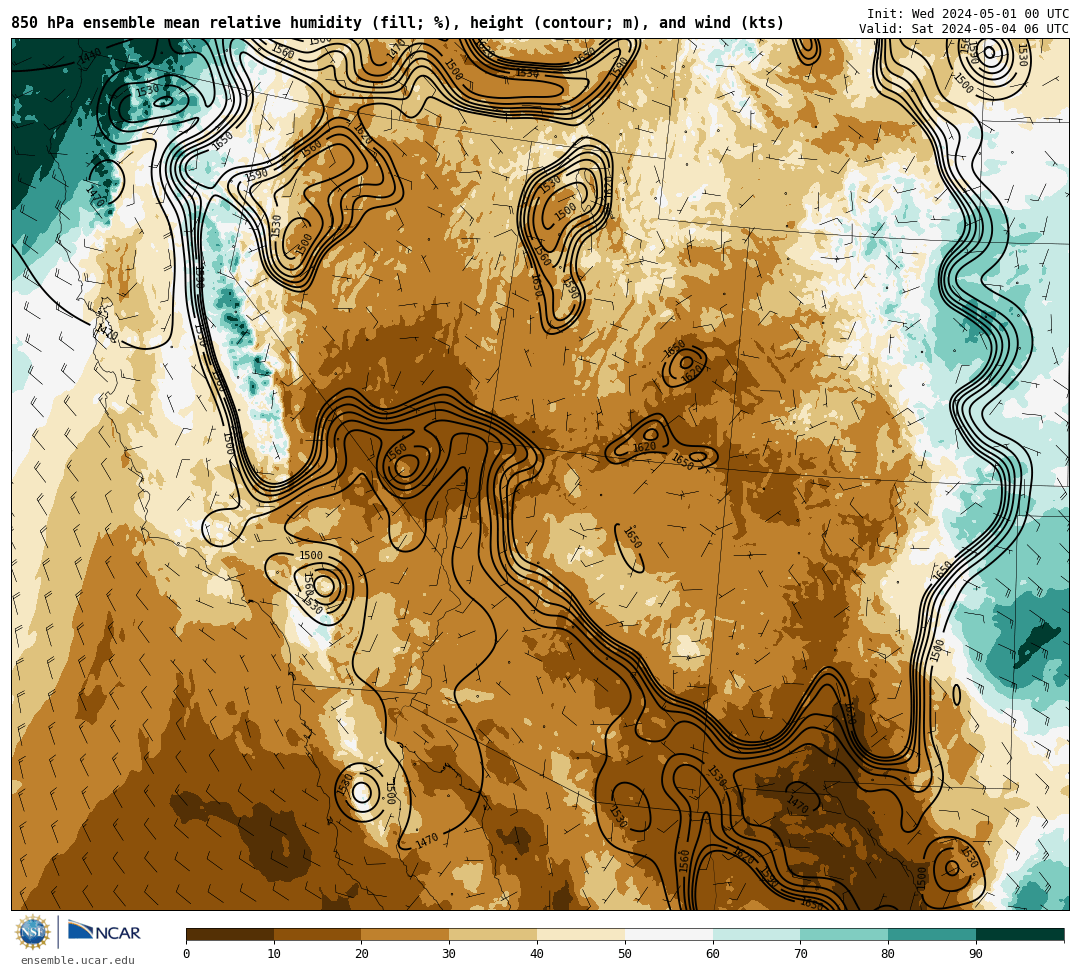Screen dimensions: 1080x973
Task: Click the colorbar tick label '50'
Action: (x=625, y=954)
